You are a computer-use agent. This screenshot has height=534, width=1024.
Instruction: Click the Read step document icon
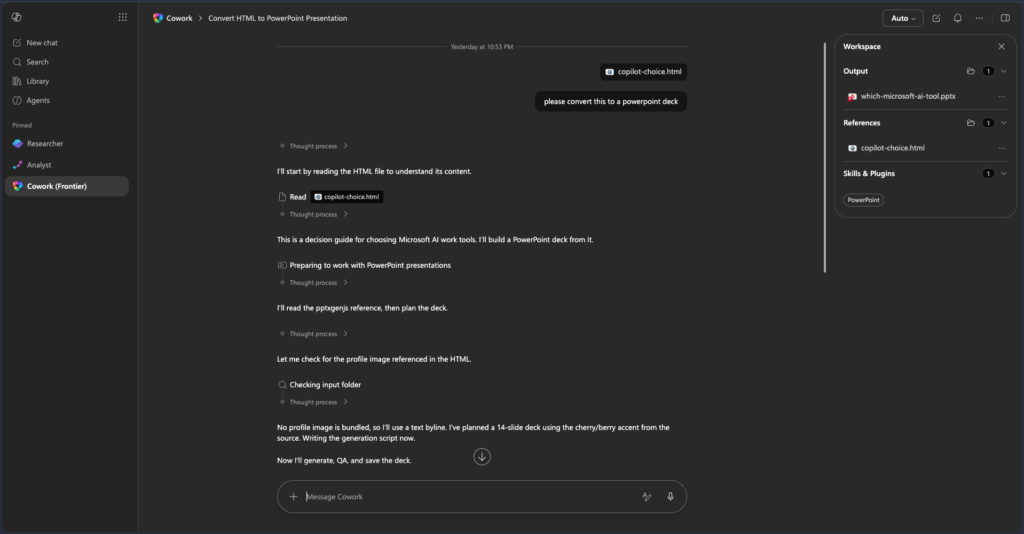282,196
